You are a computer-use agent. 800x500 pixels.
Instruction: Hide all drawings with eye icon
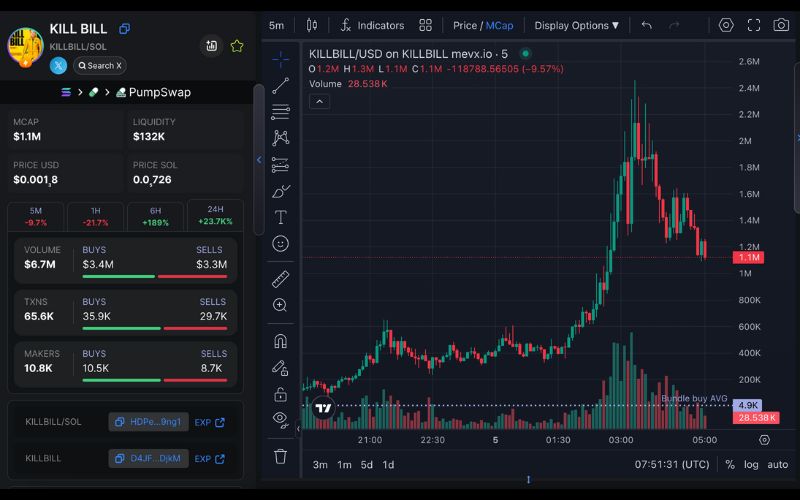point(281,420)
